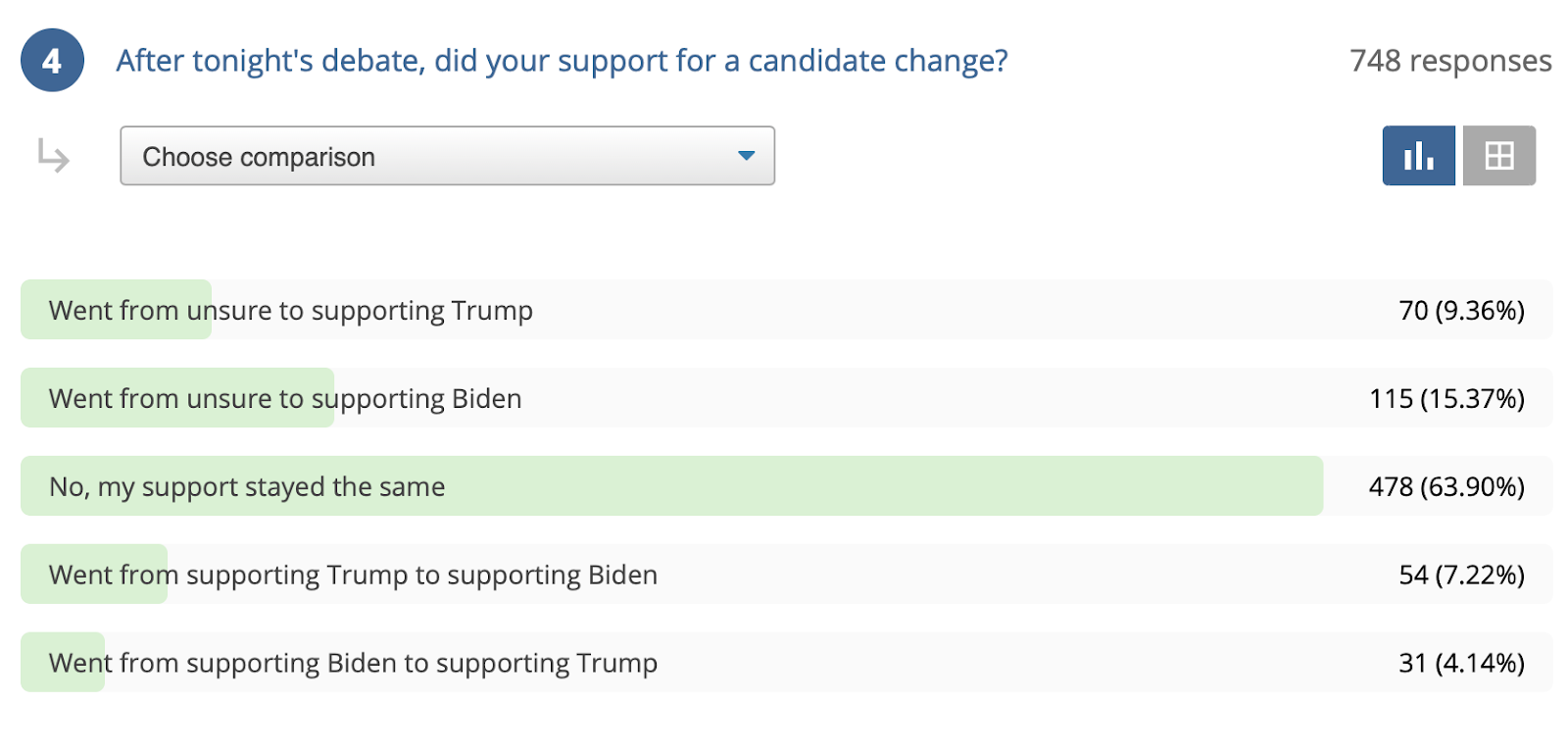Select 'Went from unsure to supporting Biden' row
This screenshot has width=1568, height=752.
[786, 398]
